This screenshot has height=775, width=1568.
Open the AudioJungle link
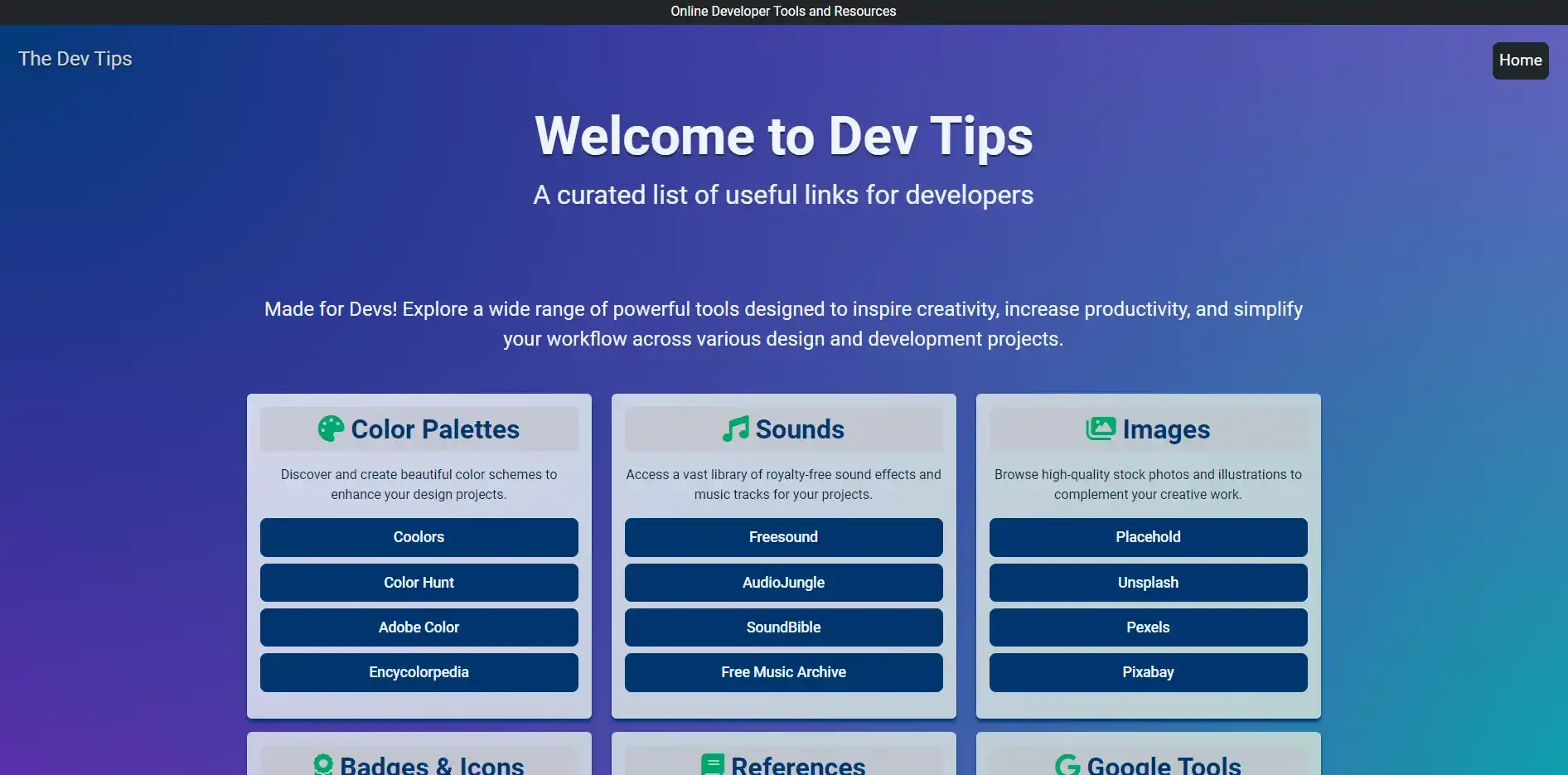(x=784, y=583)
